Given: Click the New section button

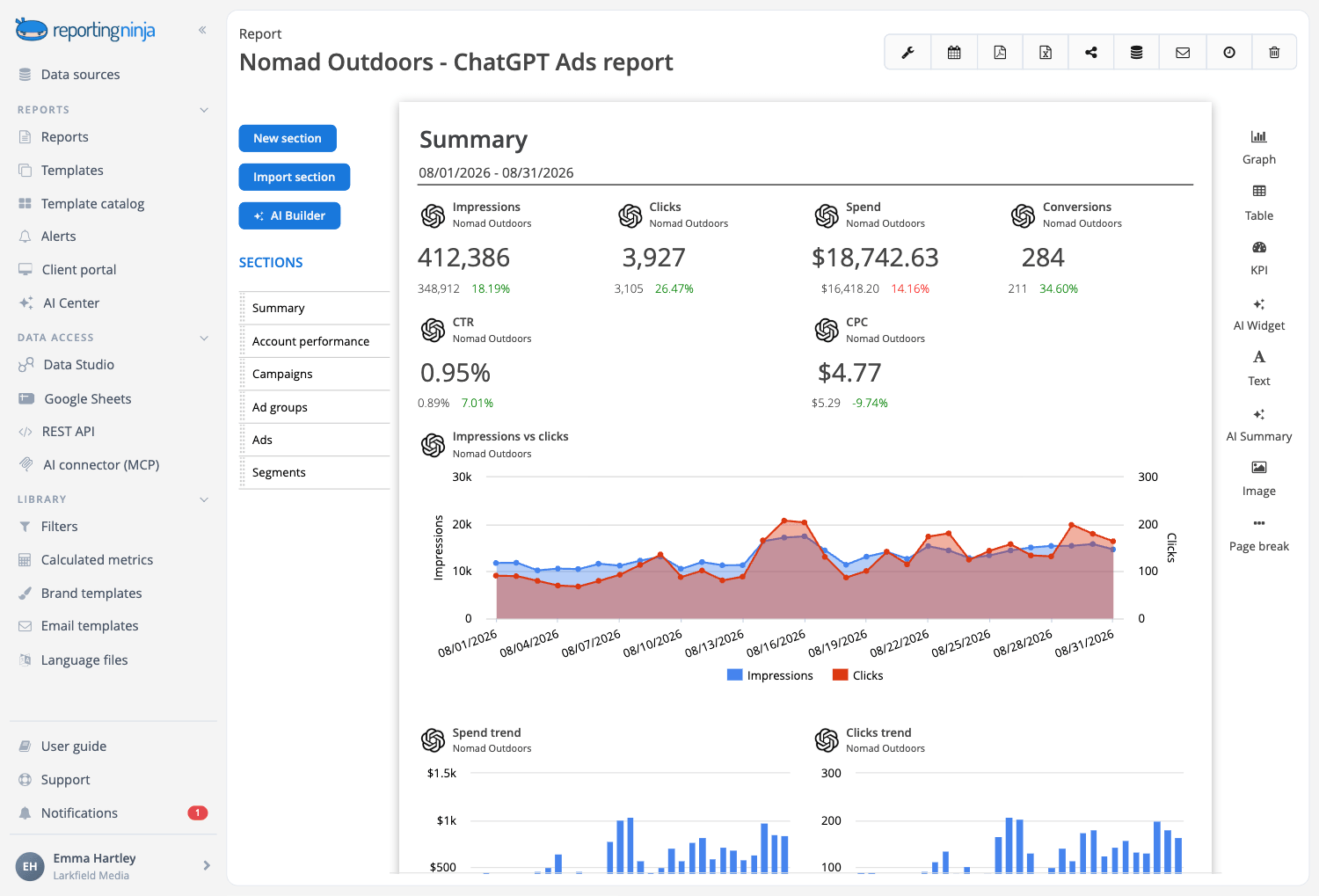Looking at the screenshot, I should coord(288,138).
